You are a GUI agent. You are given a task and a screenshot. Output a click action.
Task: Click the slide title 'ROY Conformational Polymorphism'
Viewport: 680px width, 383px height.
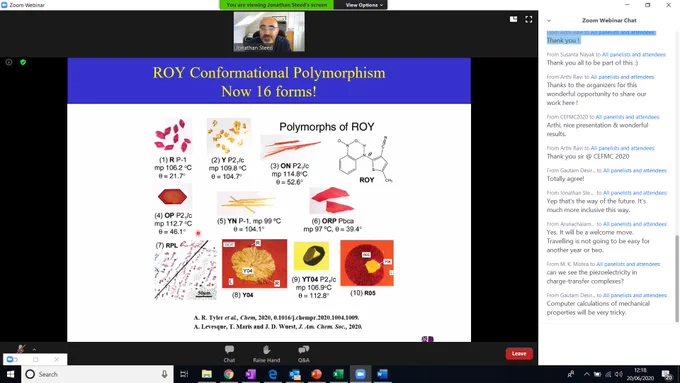(x=269, y=72)
